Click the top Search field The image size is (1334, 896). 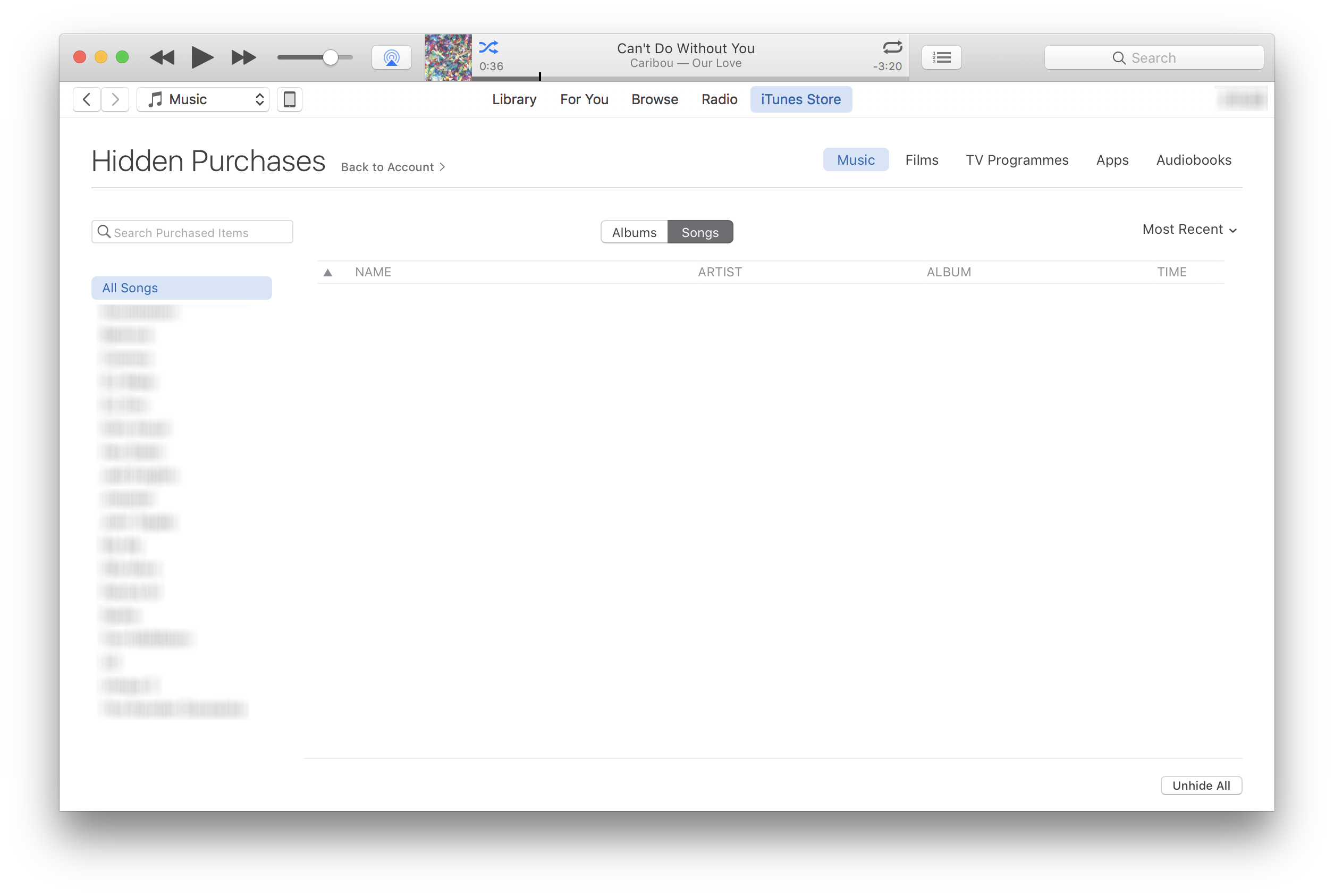(x=1154, y=58)
